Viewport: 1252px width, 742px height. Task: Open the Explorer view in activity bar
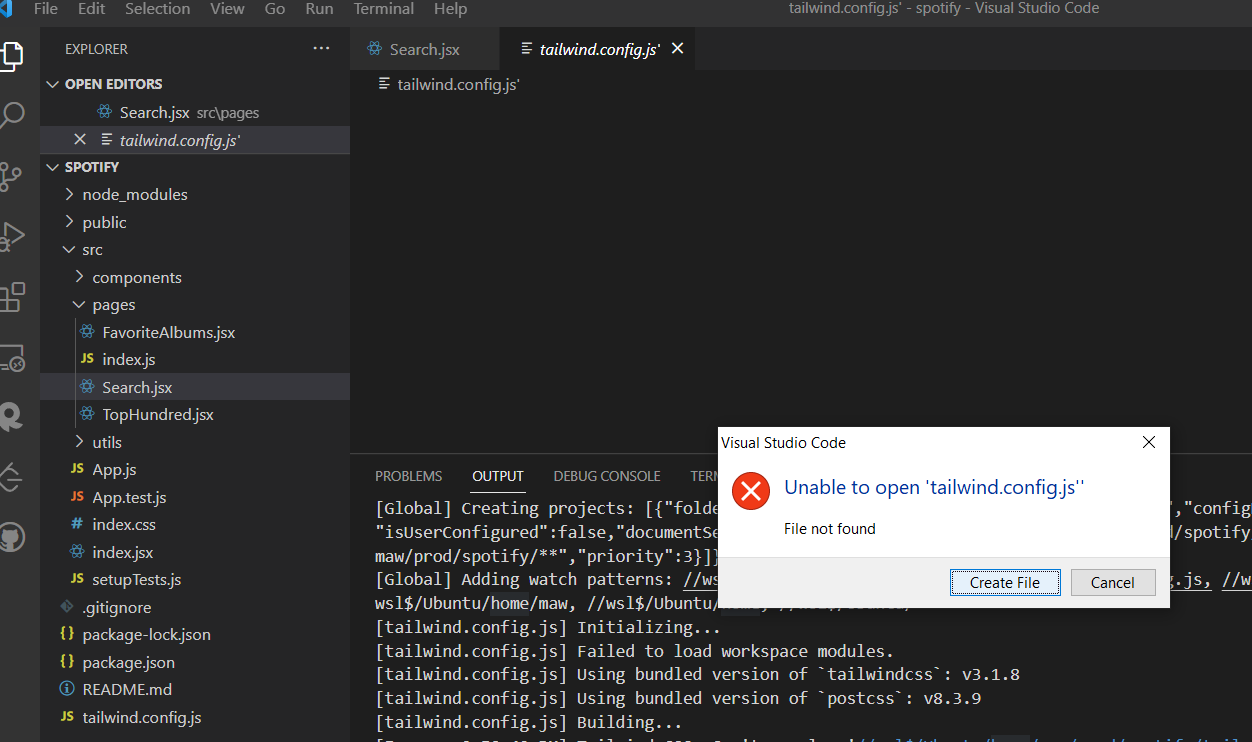(11, 55)
